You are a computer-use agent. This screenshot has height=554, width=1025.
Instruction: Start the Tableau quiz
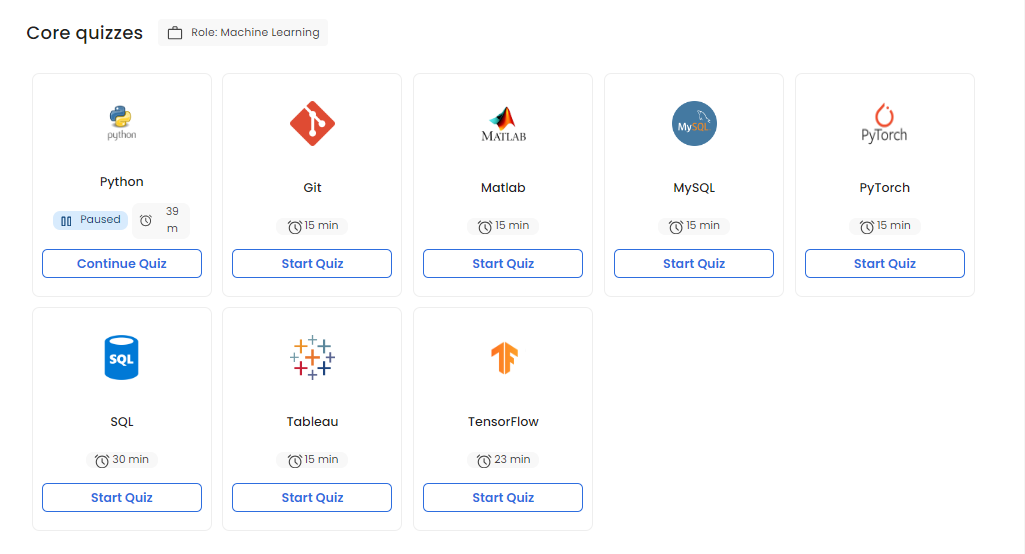(x=312, y=498)
